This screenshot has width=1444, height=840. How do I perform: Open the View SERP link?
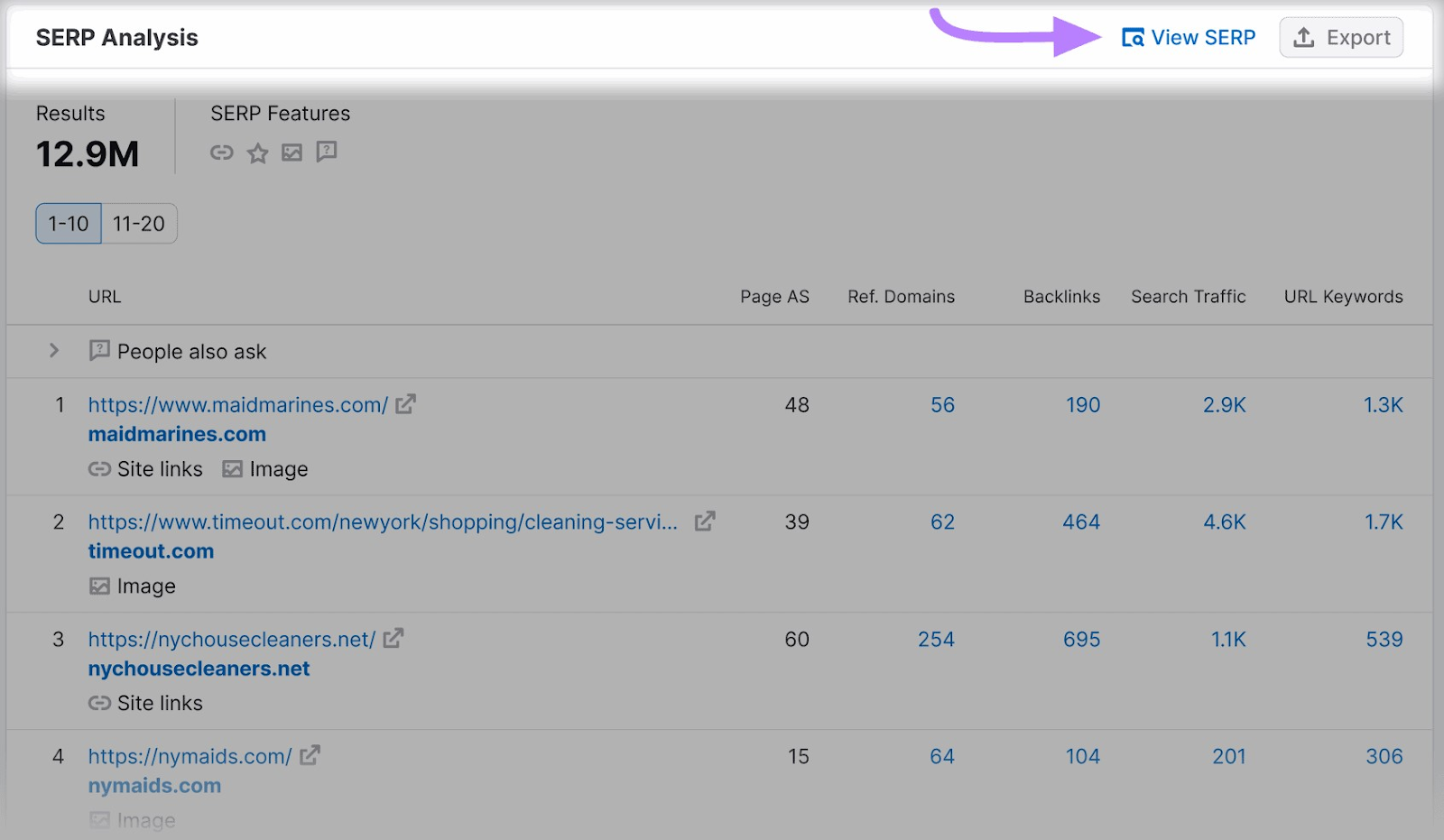point(1203,37)
